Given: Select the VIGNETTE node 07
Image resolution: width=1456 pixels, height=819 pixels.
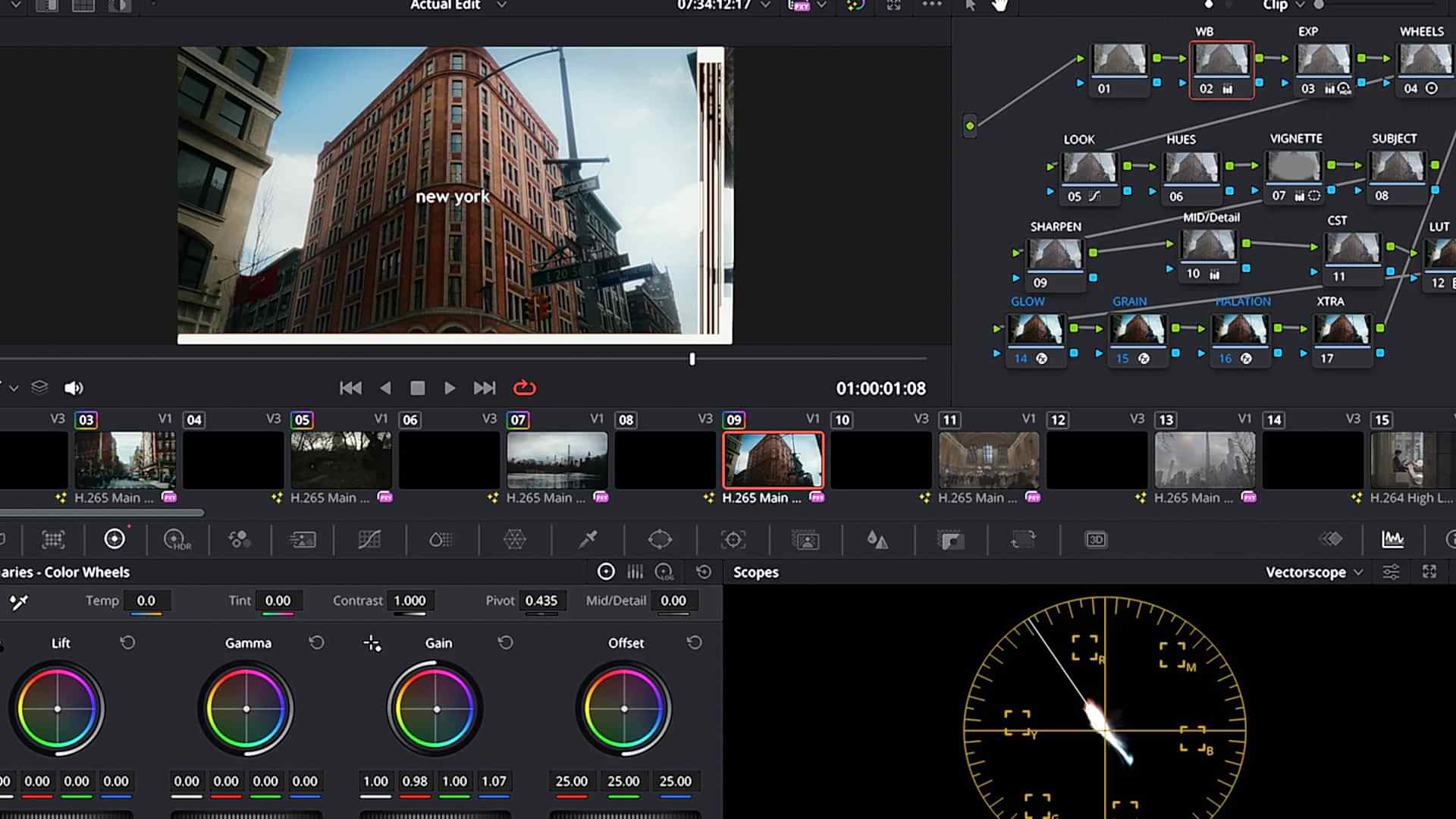Looking at the screenshot, I should pyautogui.click(x=1294, y=177).
